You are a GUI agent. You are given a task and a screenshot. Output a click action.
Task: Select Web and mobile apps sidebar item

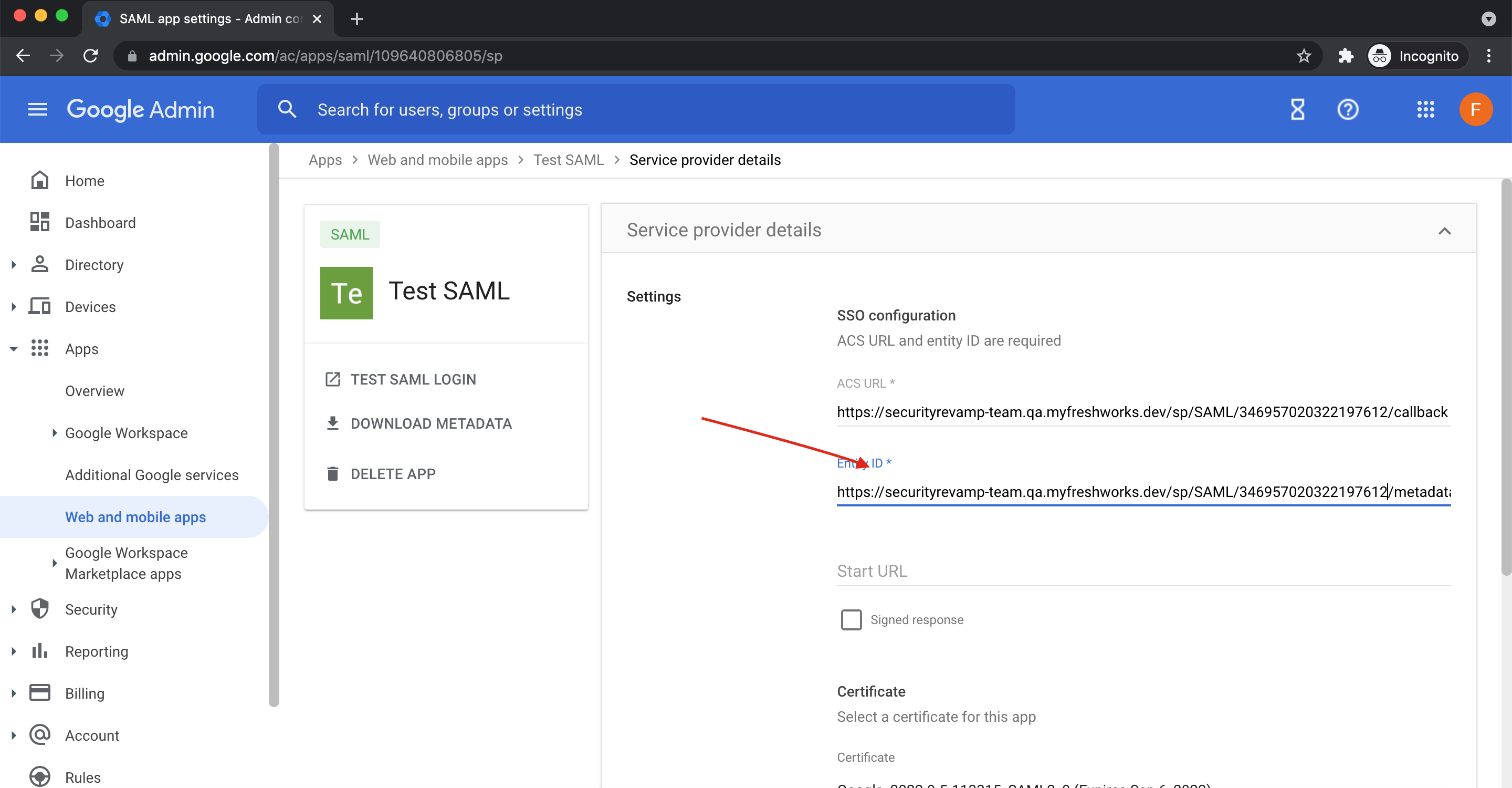(135, 517)
